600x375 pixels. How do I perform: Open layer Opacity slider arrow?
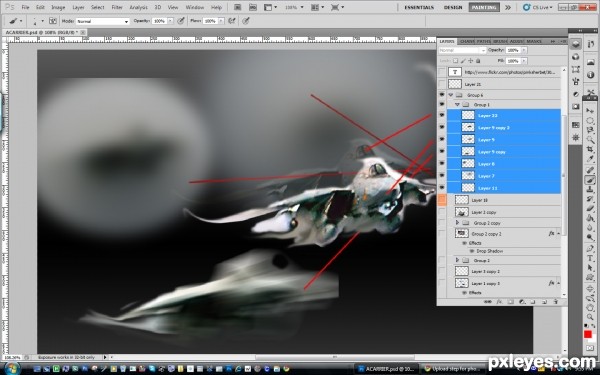(x=524, y=50)
